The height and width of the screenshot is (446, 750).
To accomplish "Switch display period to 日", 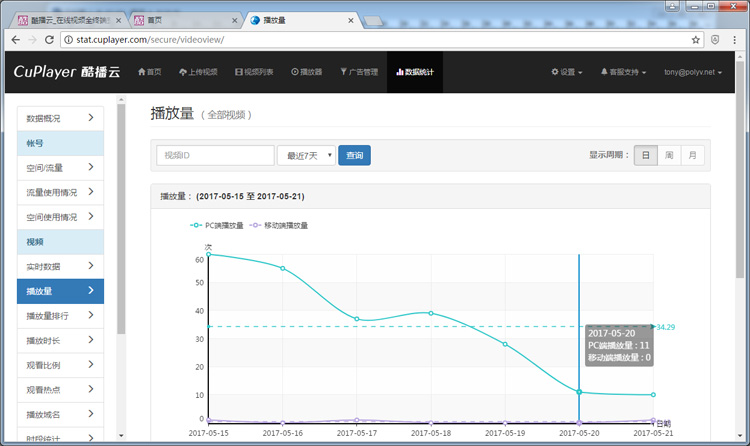I will tap(645, 155).
